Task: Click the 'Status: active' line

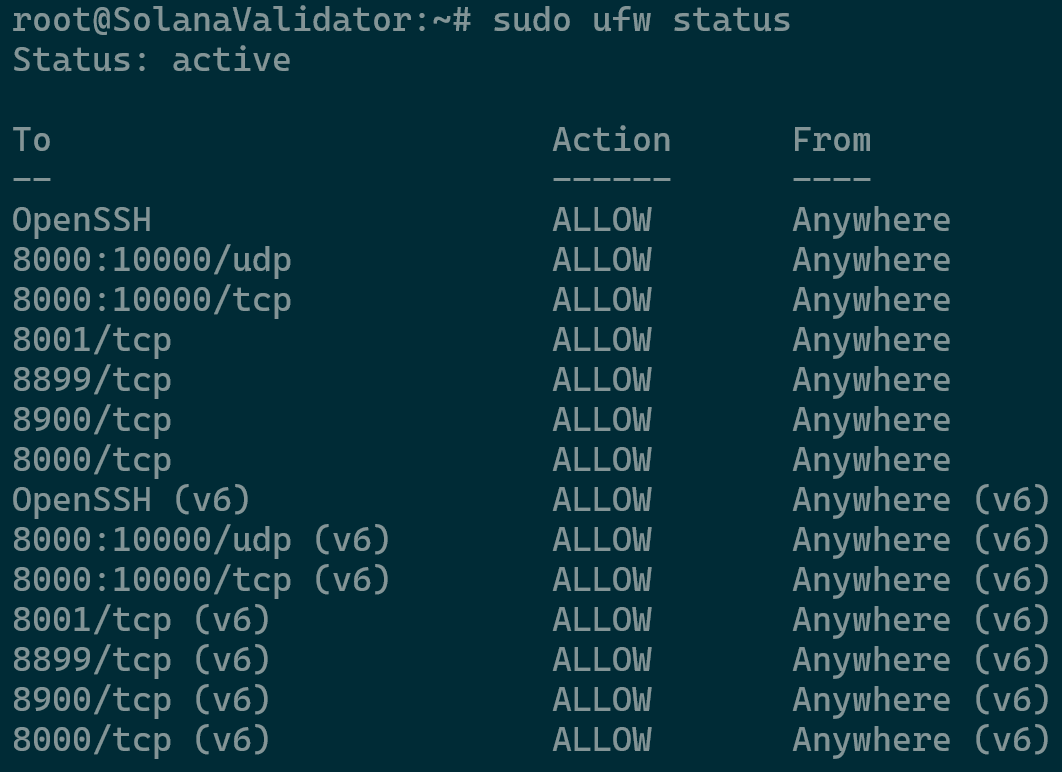Action: (x=151, y=60)
